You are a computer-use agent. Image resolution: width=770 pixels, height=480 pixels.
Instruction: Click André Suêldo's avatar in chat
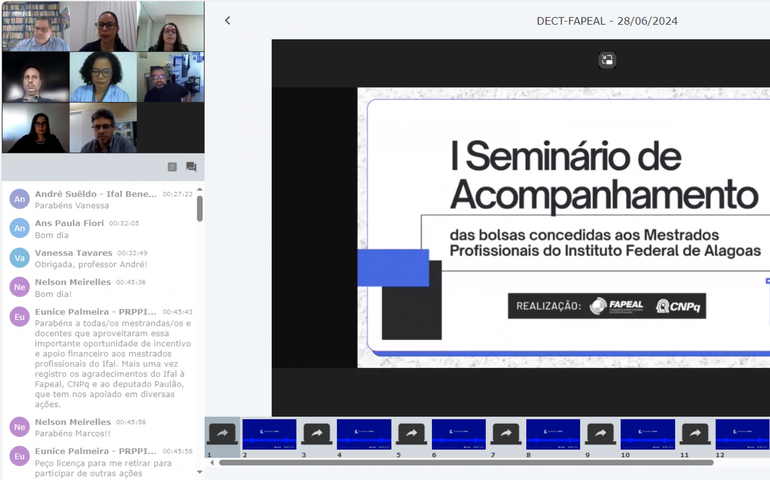(x=19, y=198)
